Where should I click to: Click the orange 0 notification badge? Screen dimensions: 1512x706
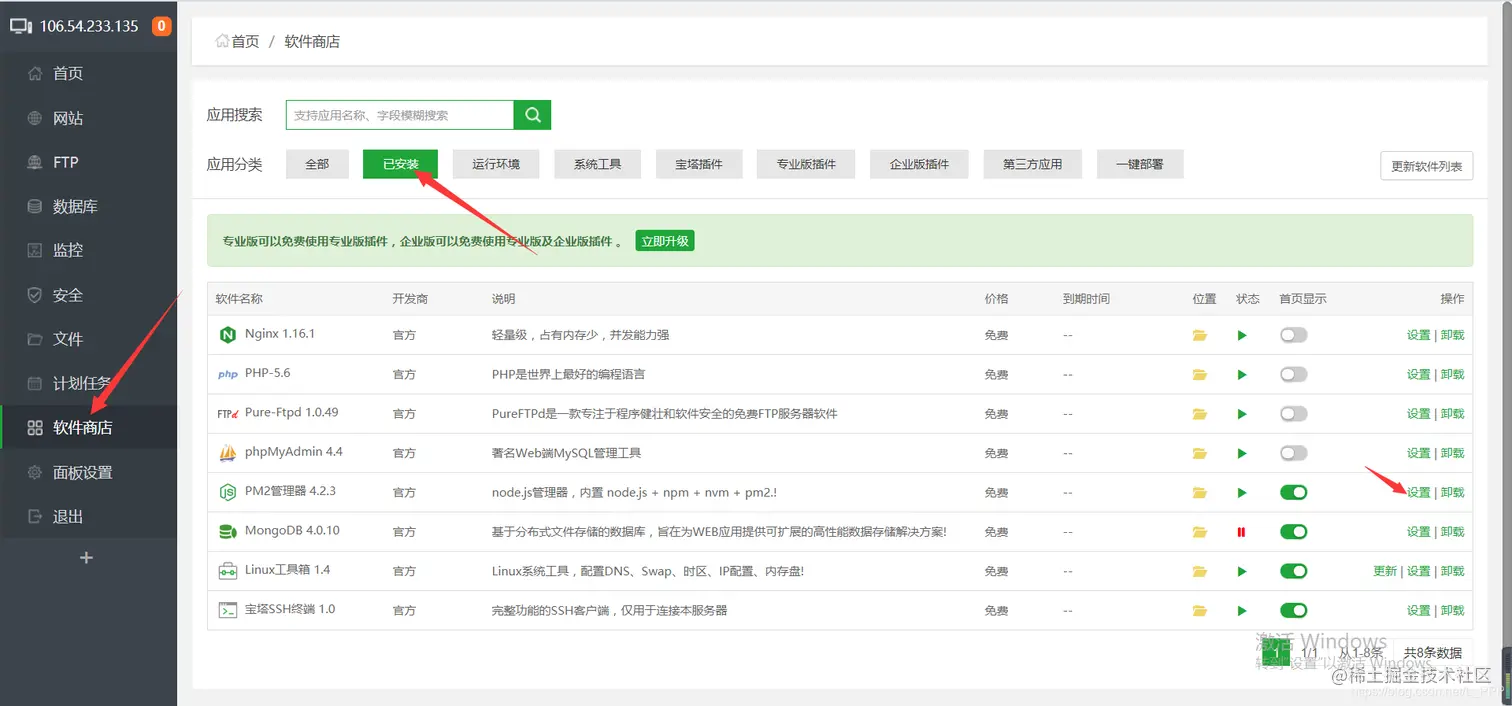coord(161,26)
